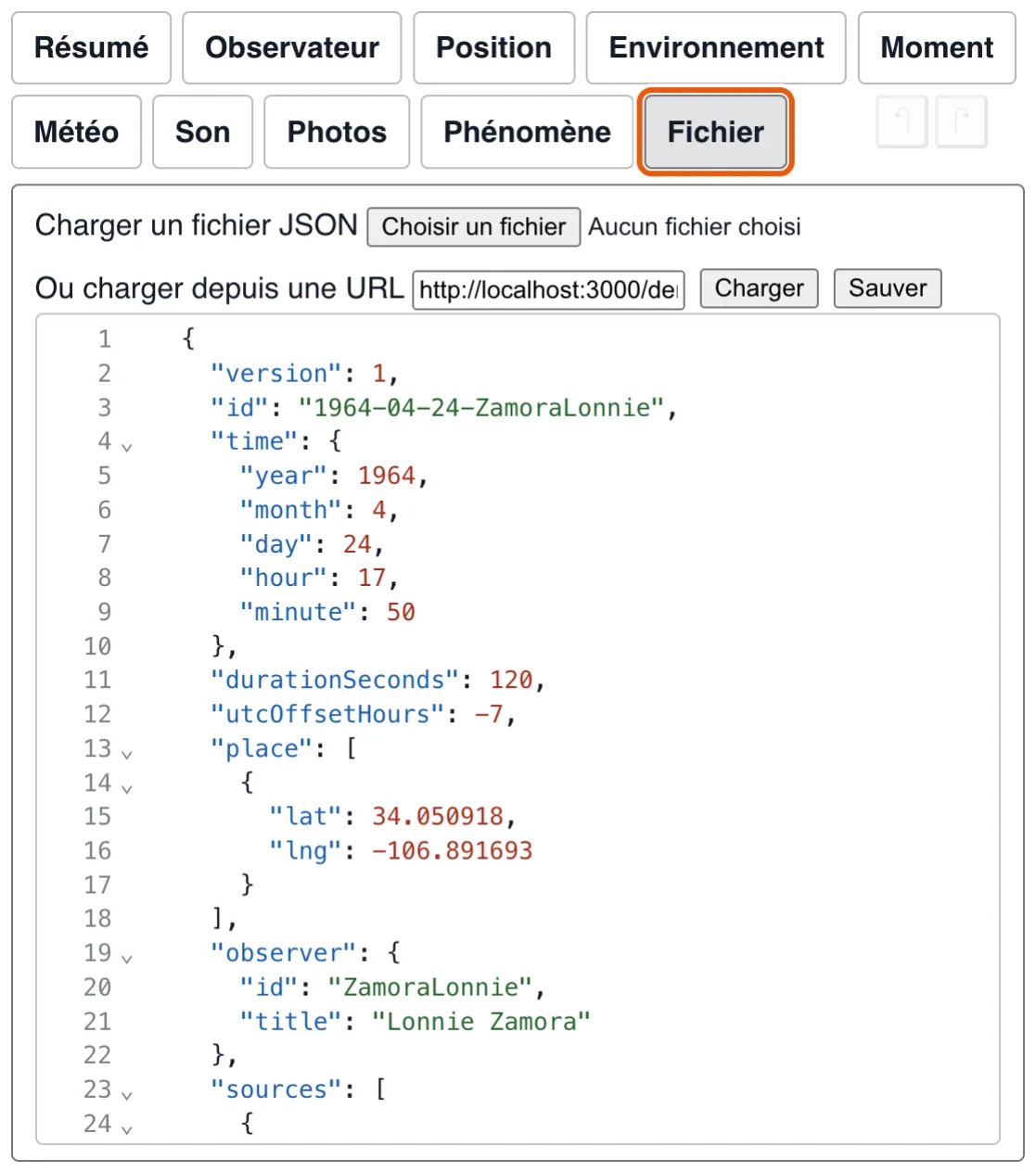Click the 'Aucun fichier choisi' label
The height and width of the screenshot is (1172, 1036).
click(695, 227)
